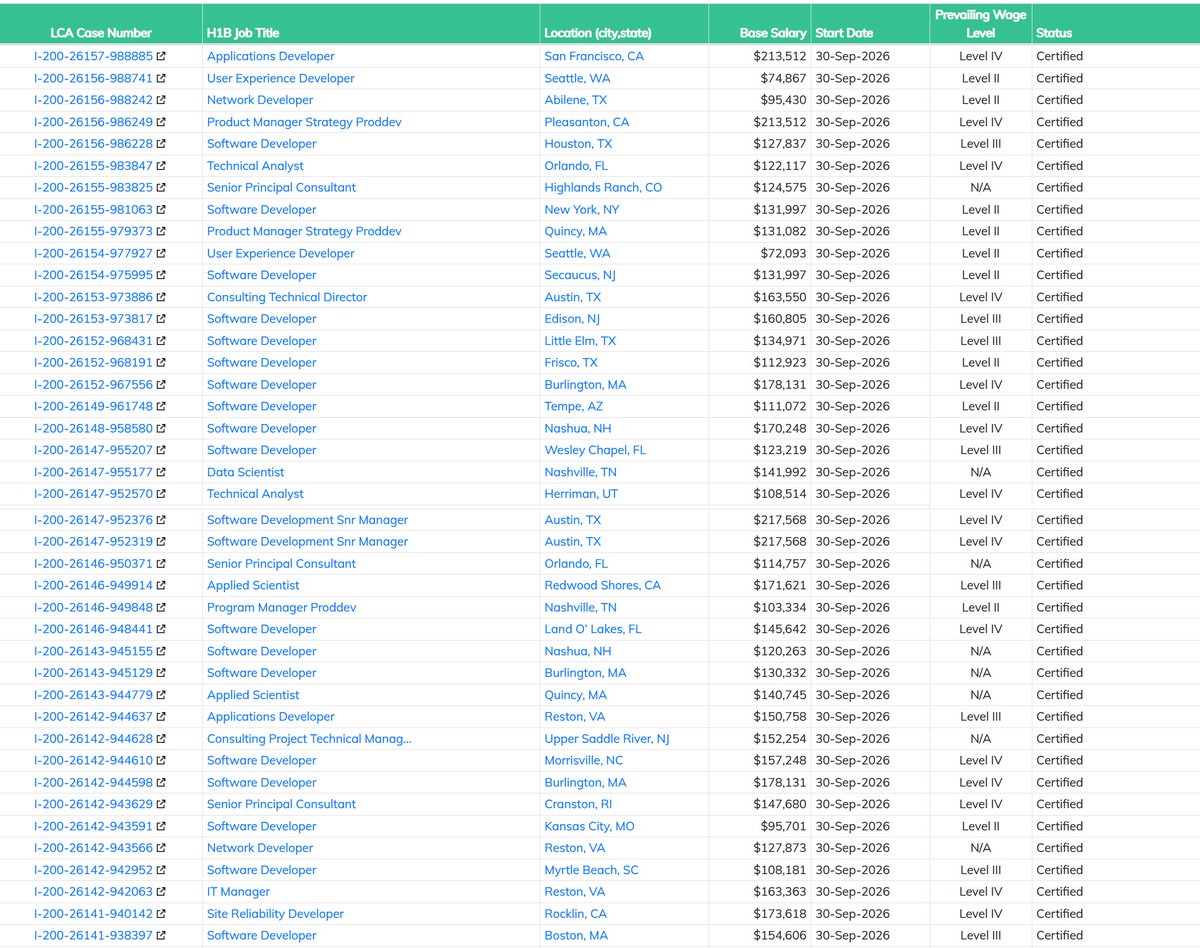The image size is (1200, 948).
Task: Open external link icon for case I-200-26152-968431
Action: (161, 341)
